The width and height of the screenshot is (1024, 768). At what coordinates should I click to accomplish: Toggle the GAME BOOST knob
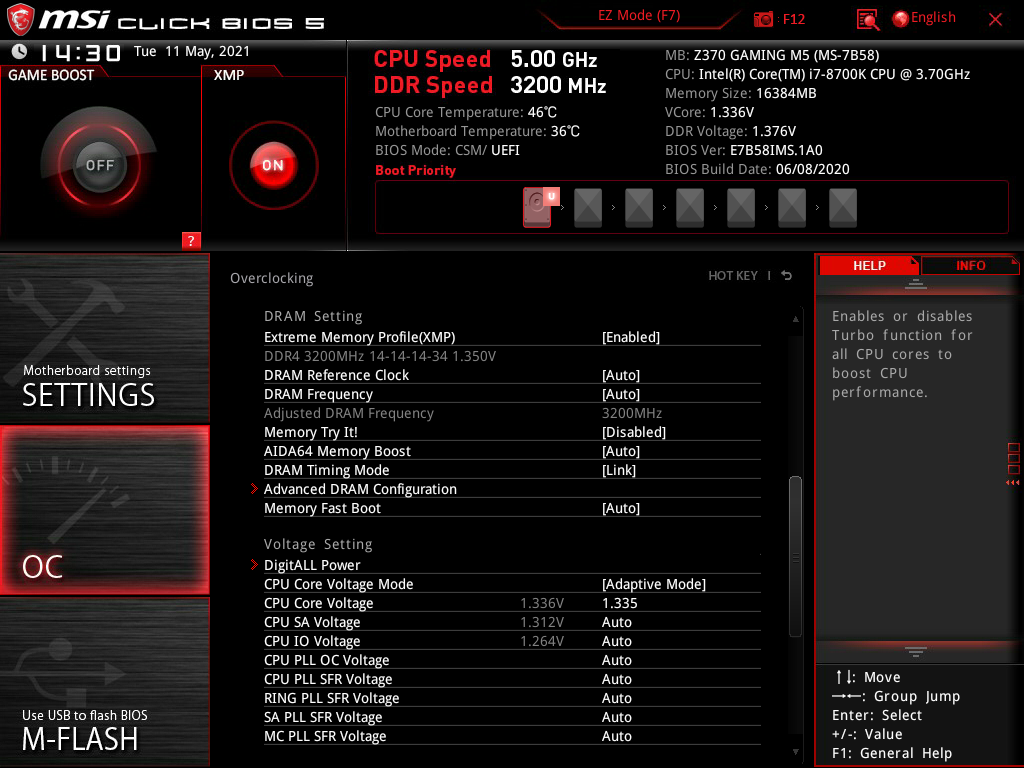click(99, 165)
